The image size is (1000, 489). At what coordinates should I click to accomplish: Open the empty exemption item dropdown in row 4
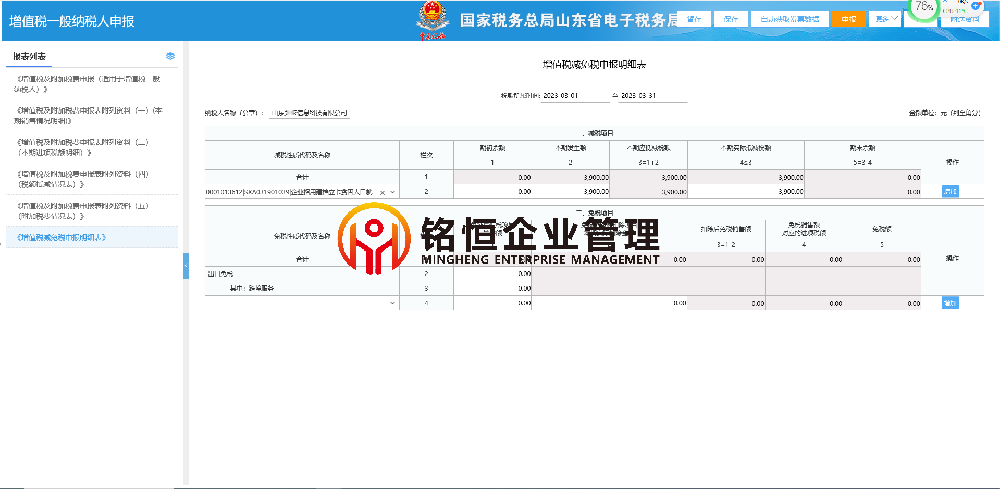point(392,303)
